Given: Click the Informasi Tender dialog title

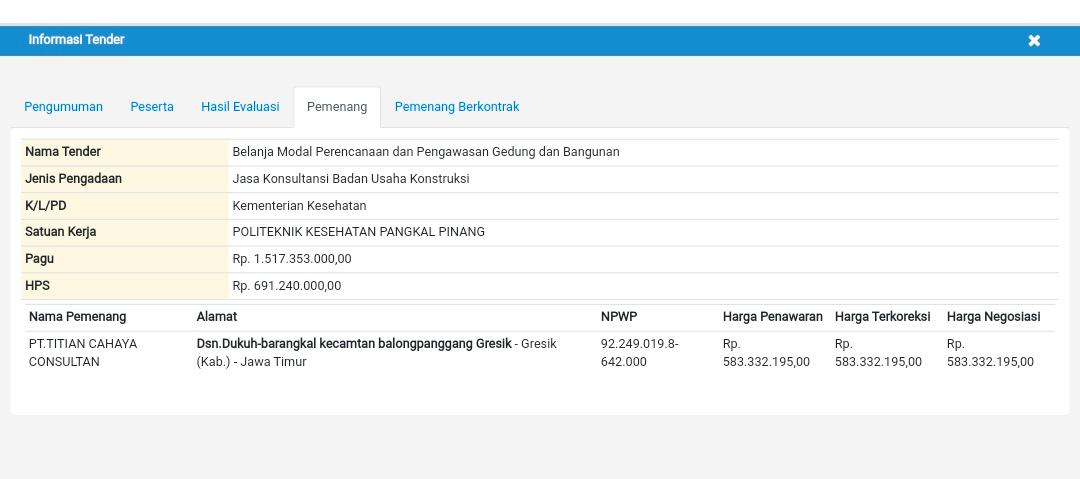Looking at the screenshot, I should (76, 39).
